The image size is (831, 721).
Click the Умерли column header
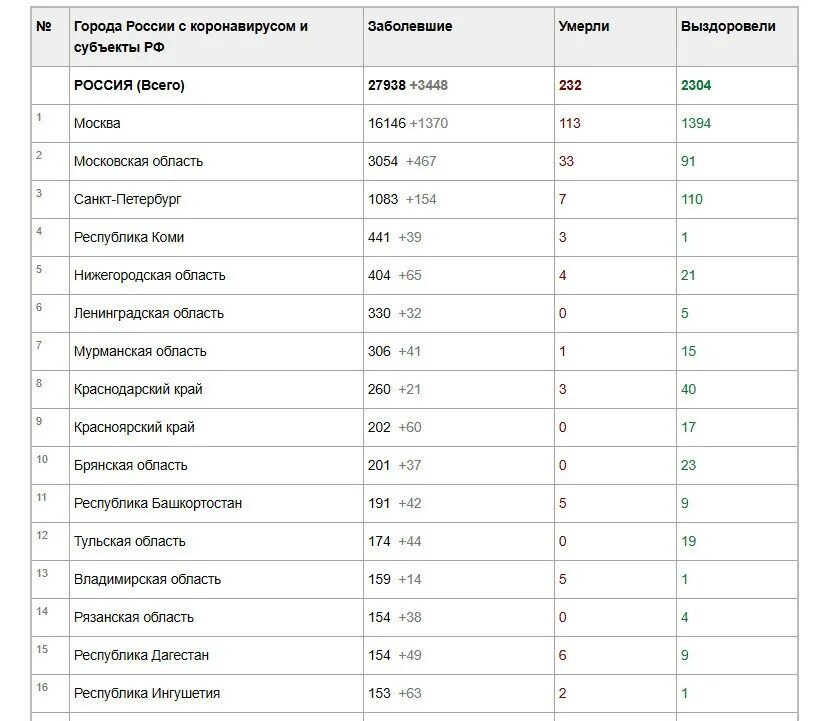[583, 27]
